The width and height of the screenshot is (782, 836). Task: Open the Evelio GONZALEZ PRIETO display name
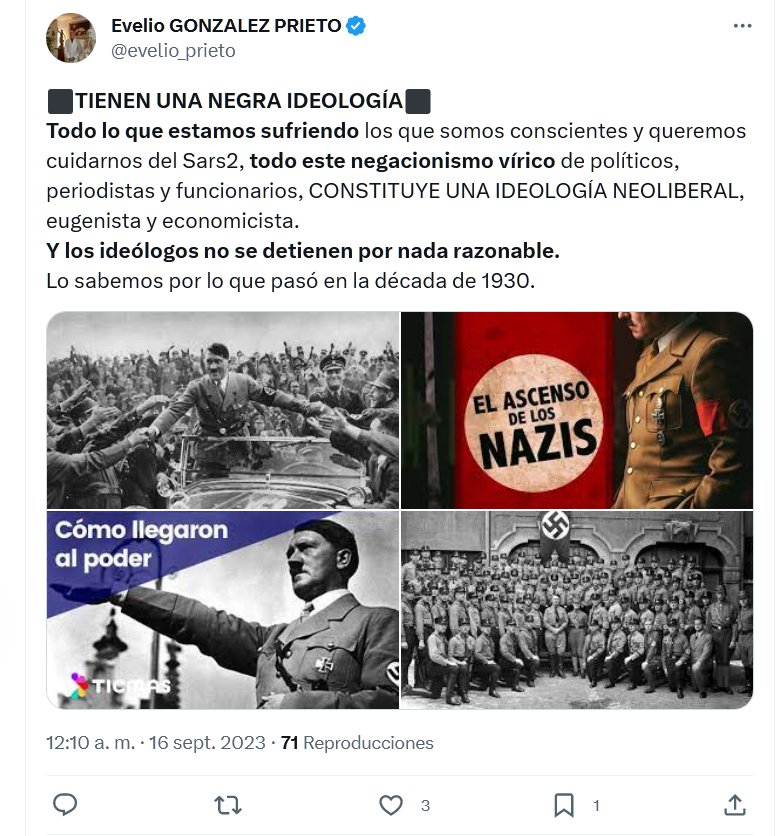(226, 26)
